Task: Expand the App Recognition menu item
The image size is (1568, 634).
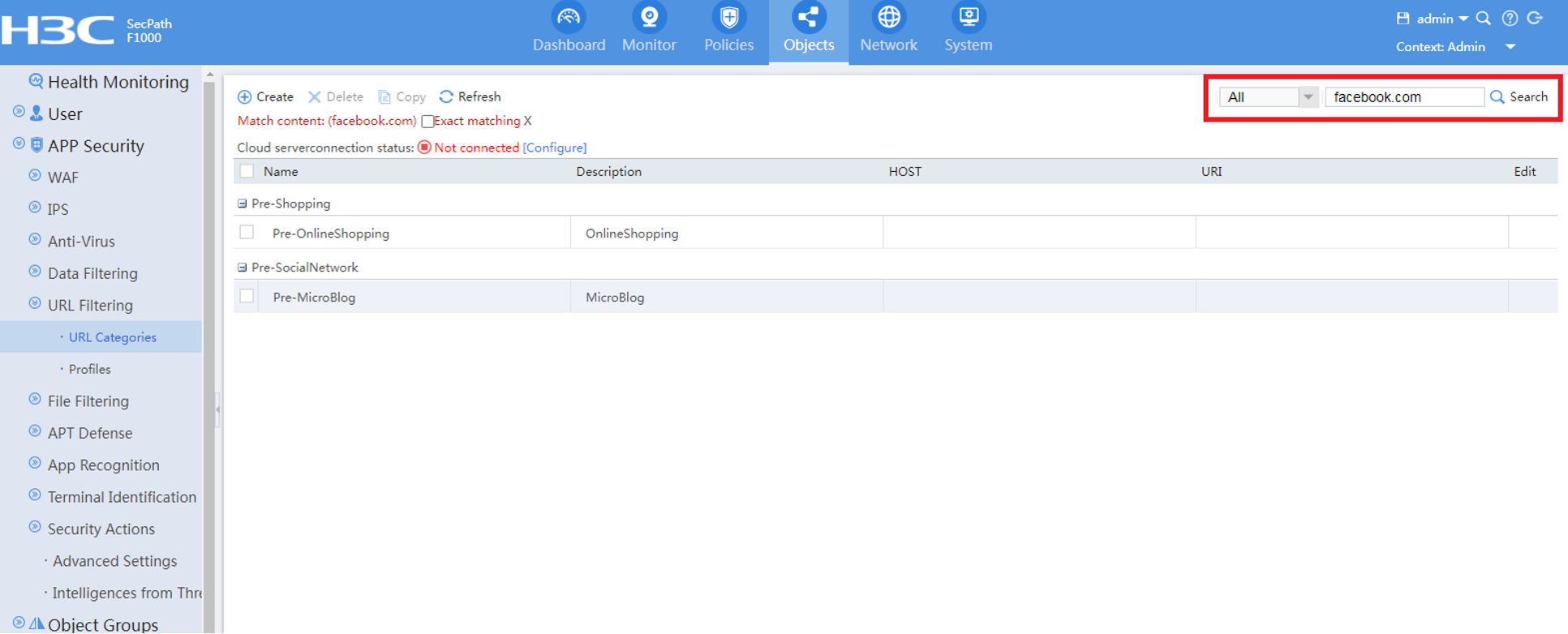Action: [x=35, y=464]
